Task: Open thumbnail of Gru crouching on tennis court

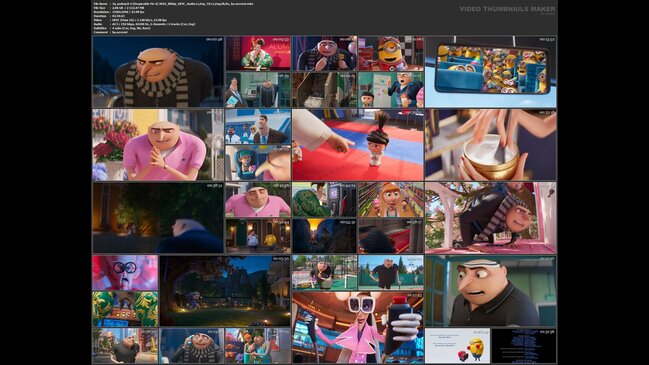Action: pyautogui.click(x=324, y=273)
